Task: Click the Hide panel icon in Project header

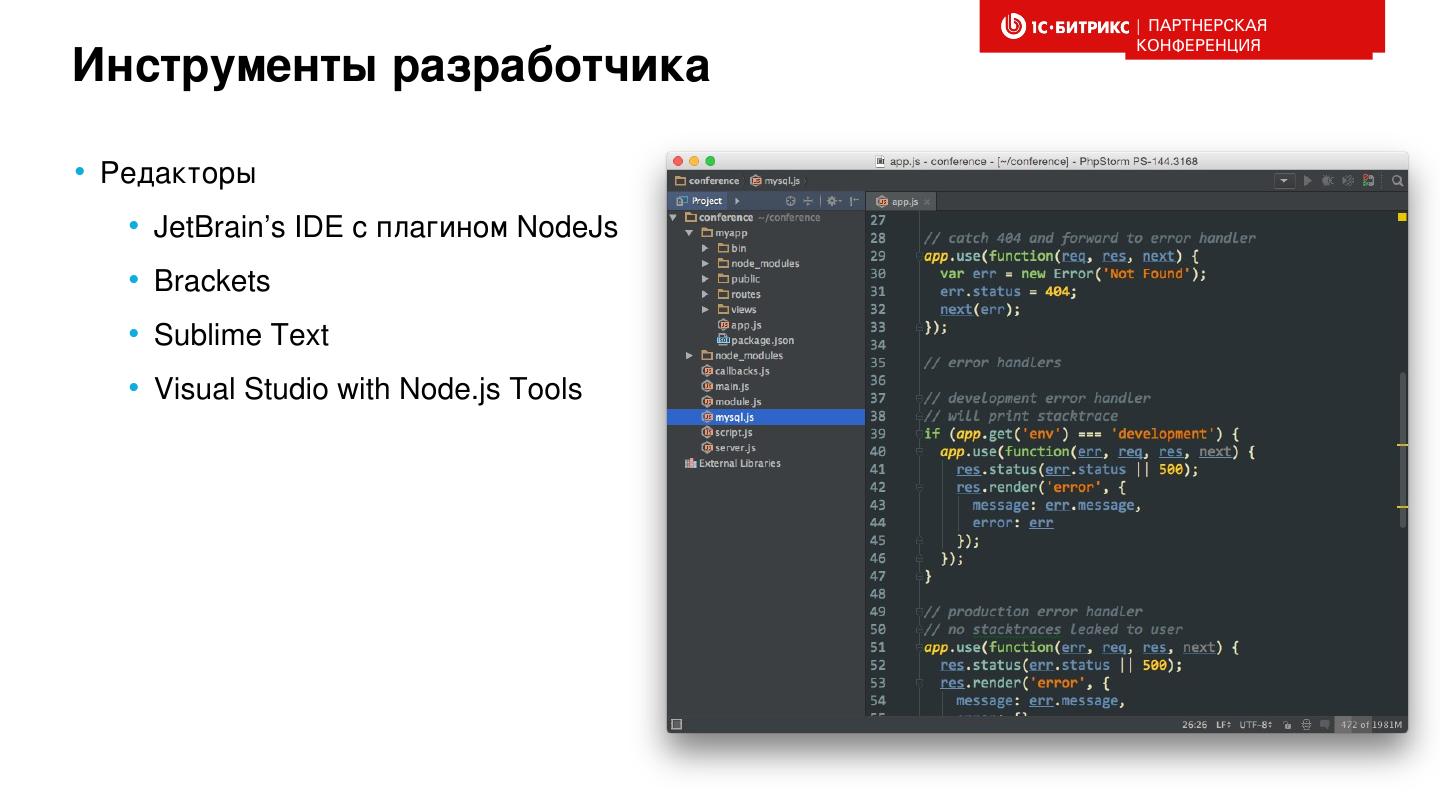Action: tap(854, 201)
